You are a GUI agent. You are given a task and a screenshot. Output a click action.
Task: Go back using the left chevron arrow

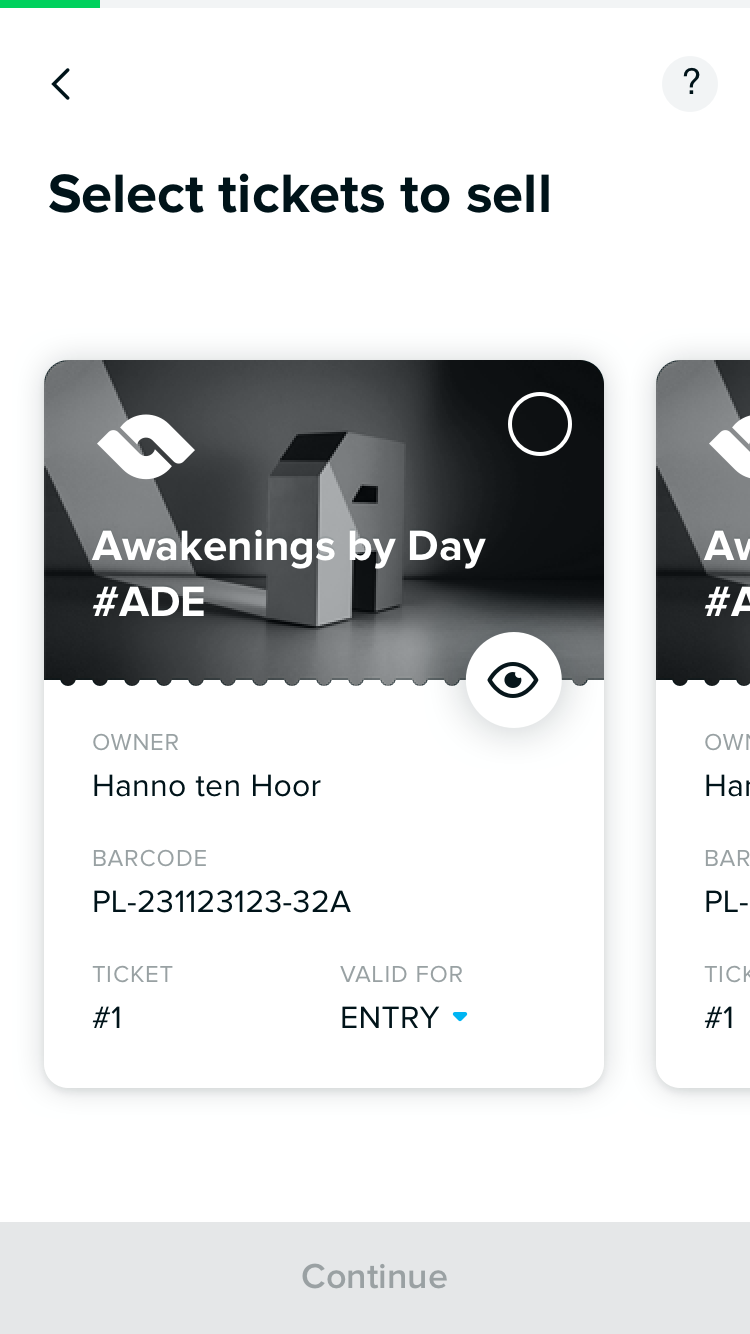point(61,84)
